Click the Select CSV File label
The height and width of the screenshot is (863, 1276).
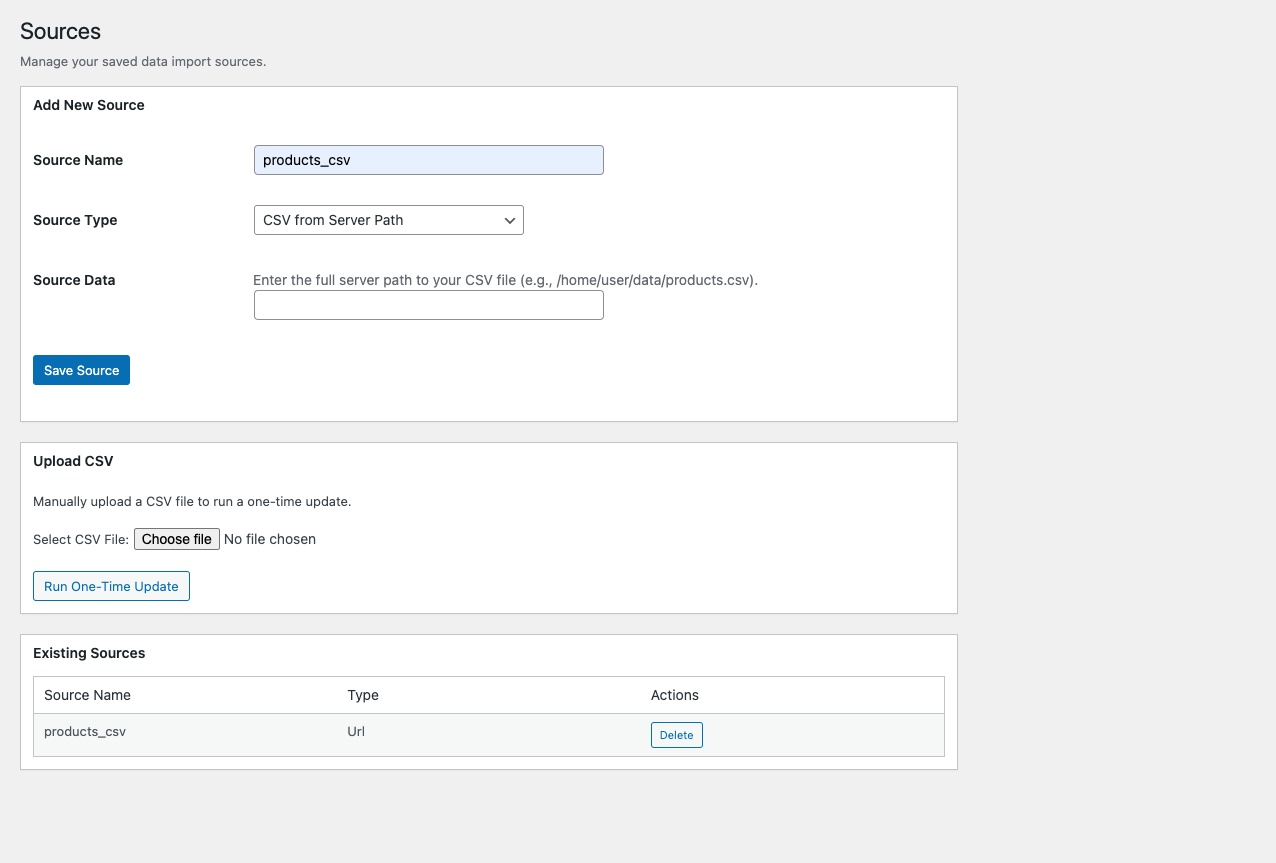tap(81, 539)
